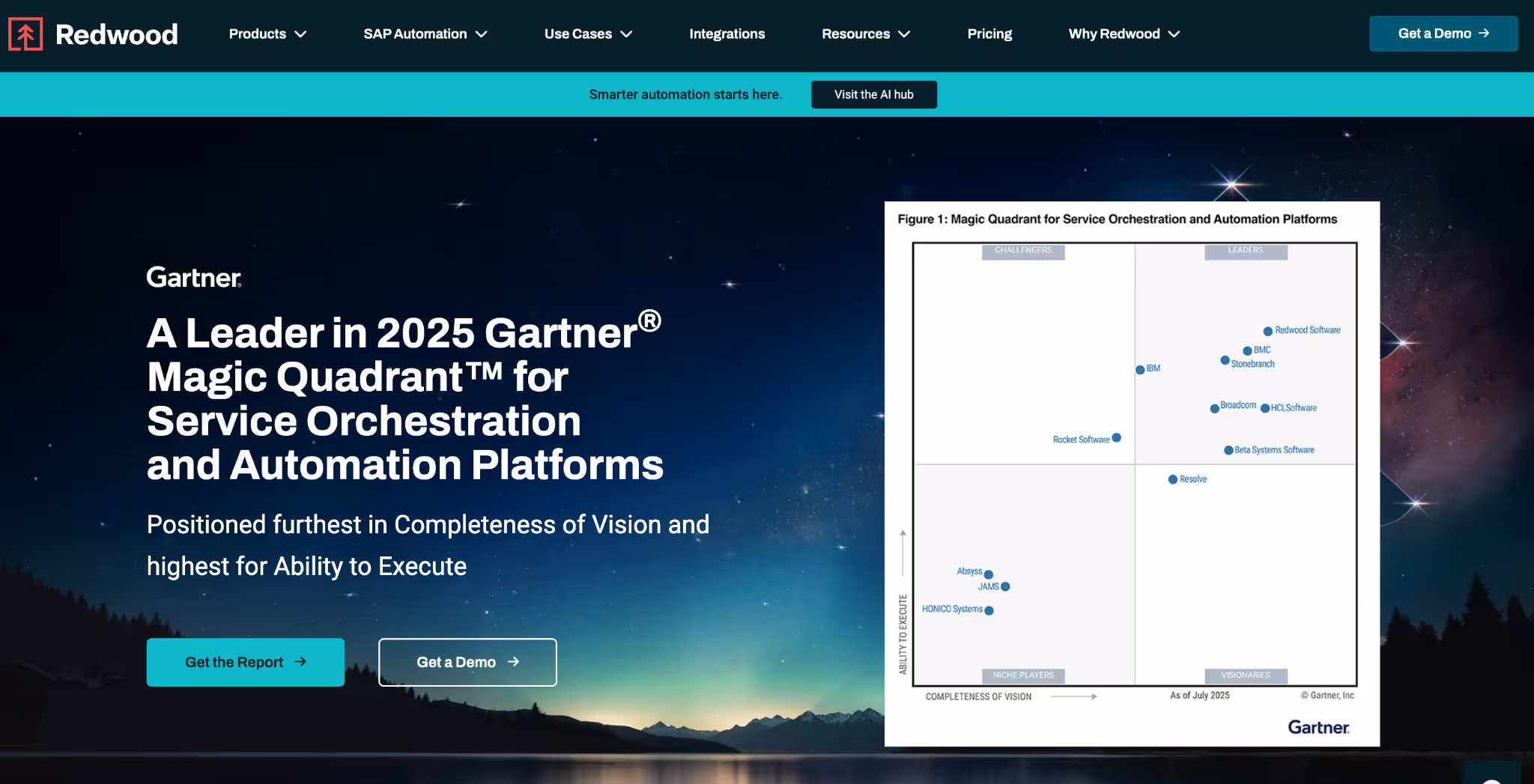
Task: Open the SAP Automation menu
Action: click(415, 34)
